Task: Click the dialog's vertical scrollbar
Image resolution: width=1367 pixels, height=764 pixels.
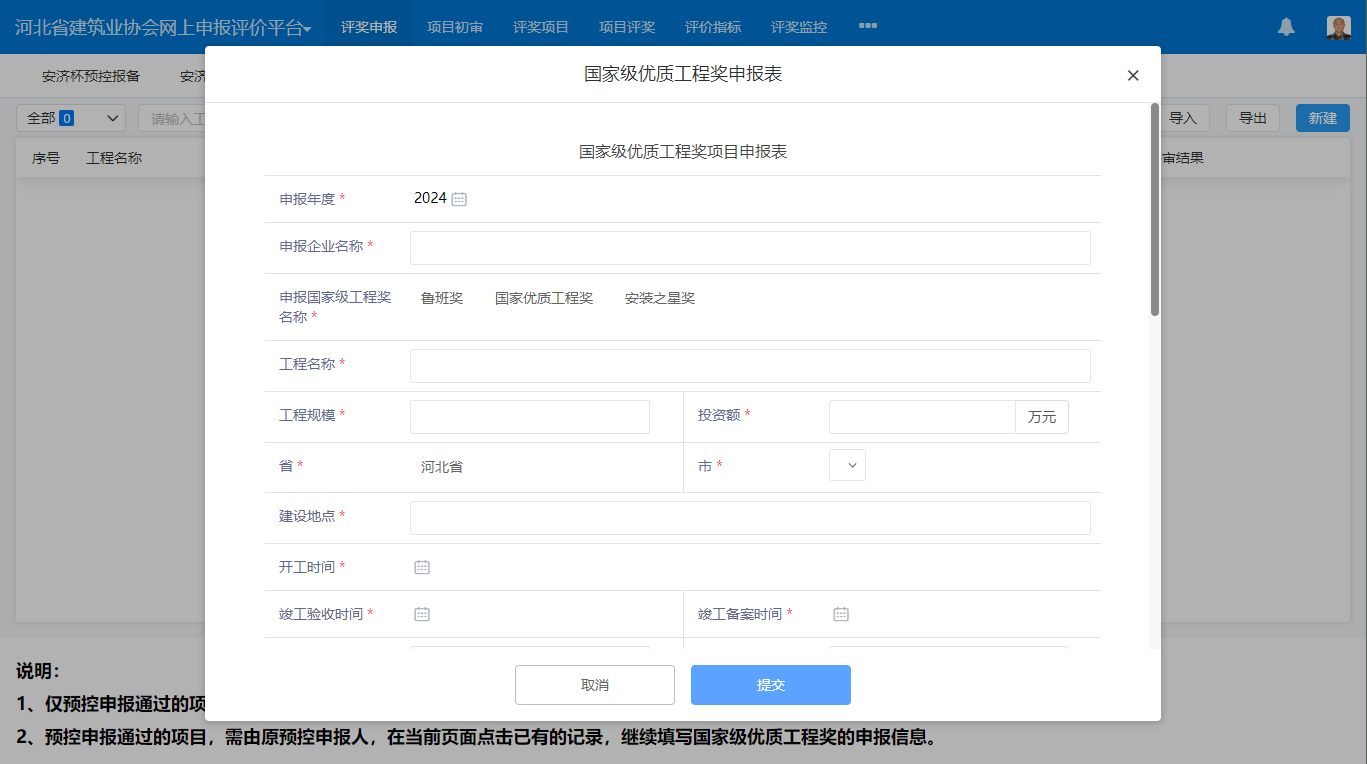Action: tap(1155, 210)
